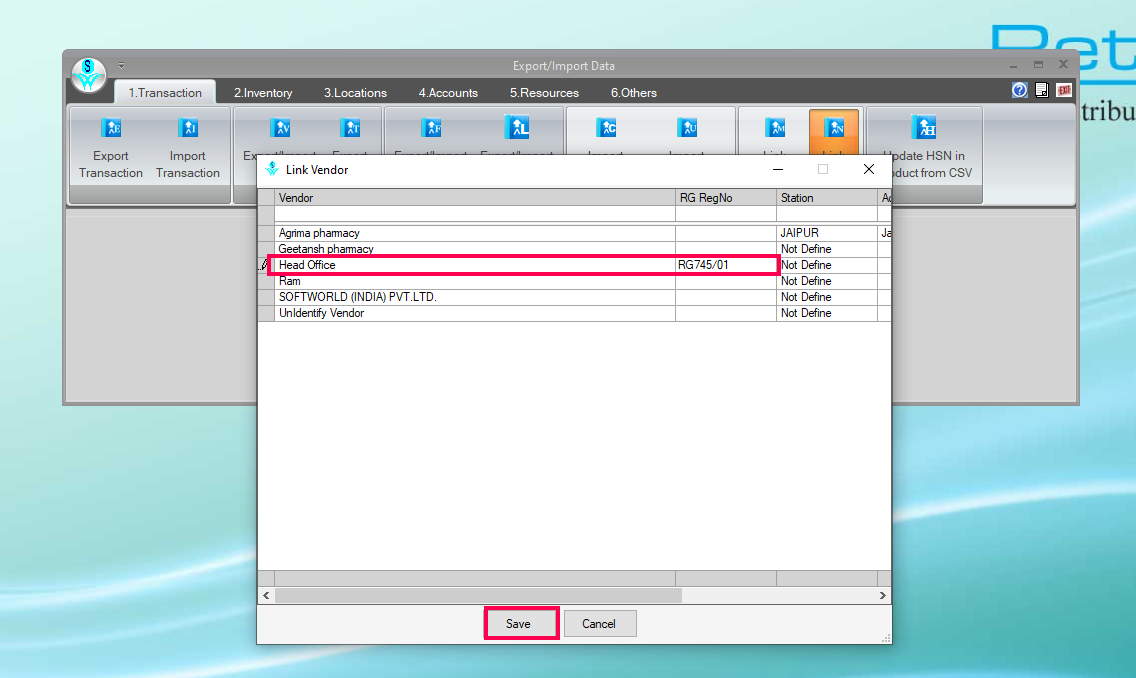Switch to the 2.Inventory tab

pyautogui.click(x=263, y=93)
